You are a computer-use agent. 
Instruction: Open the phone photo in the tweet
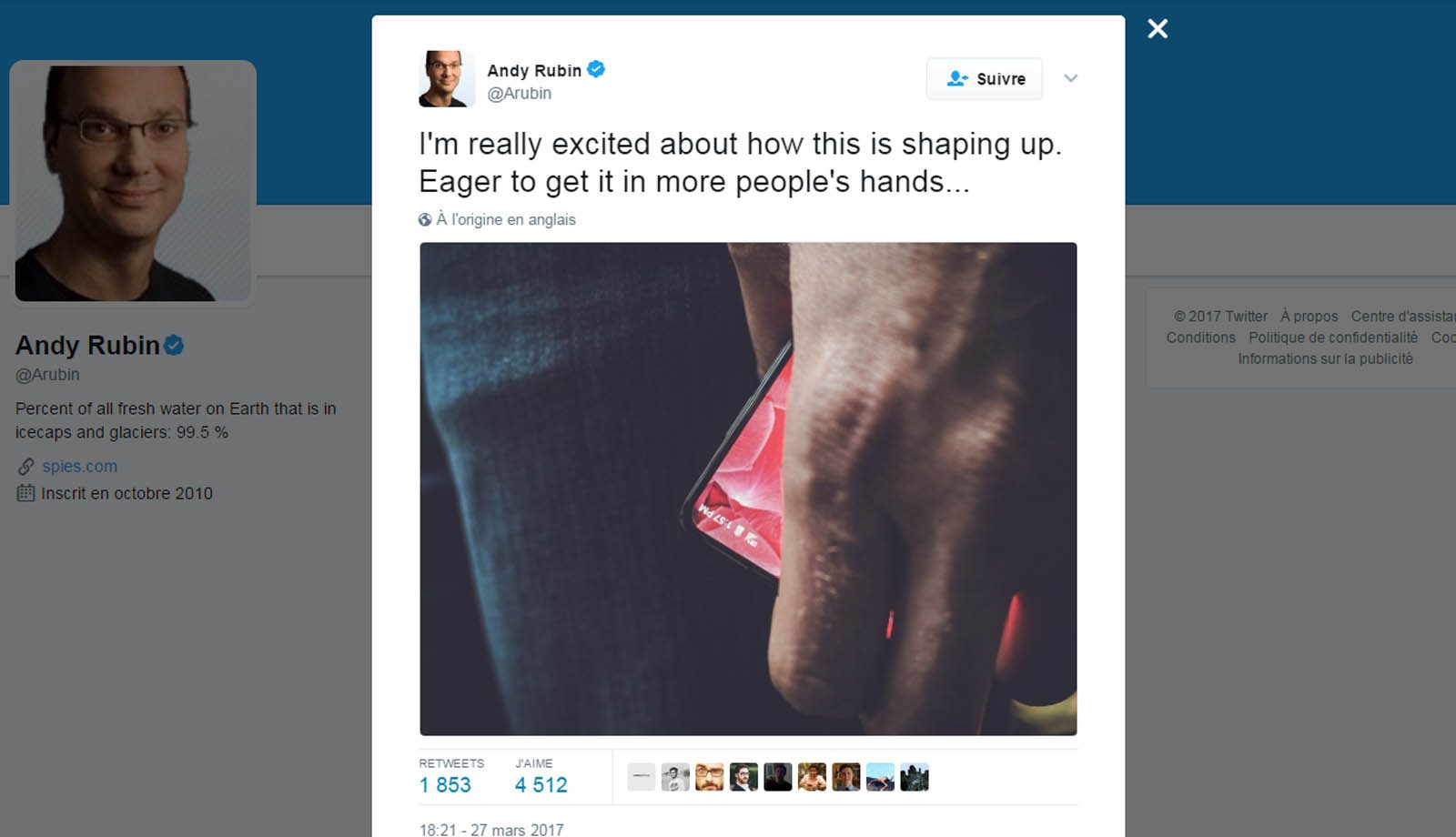coord(748,489)
